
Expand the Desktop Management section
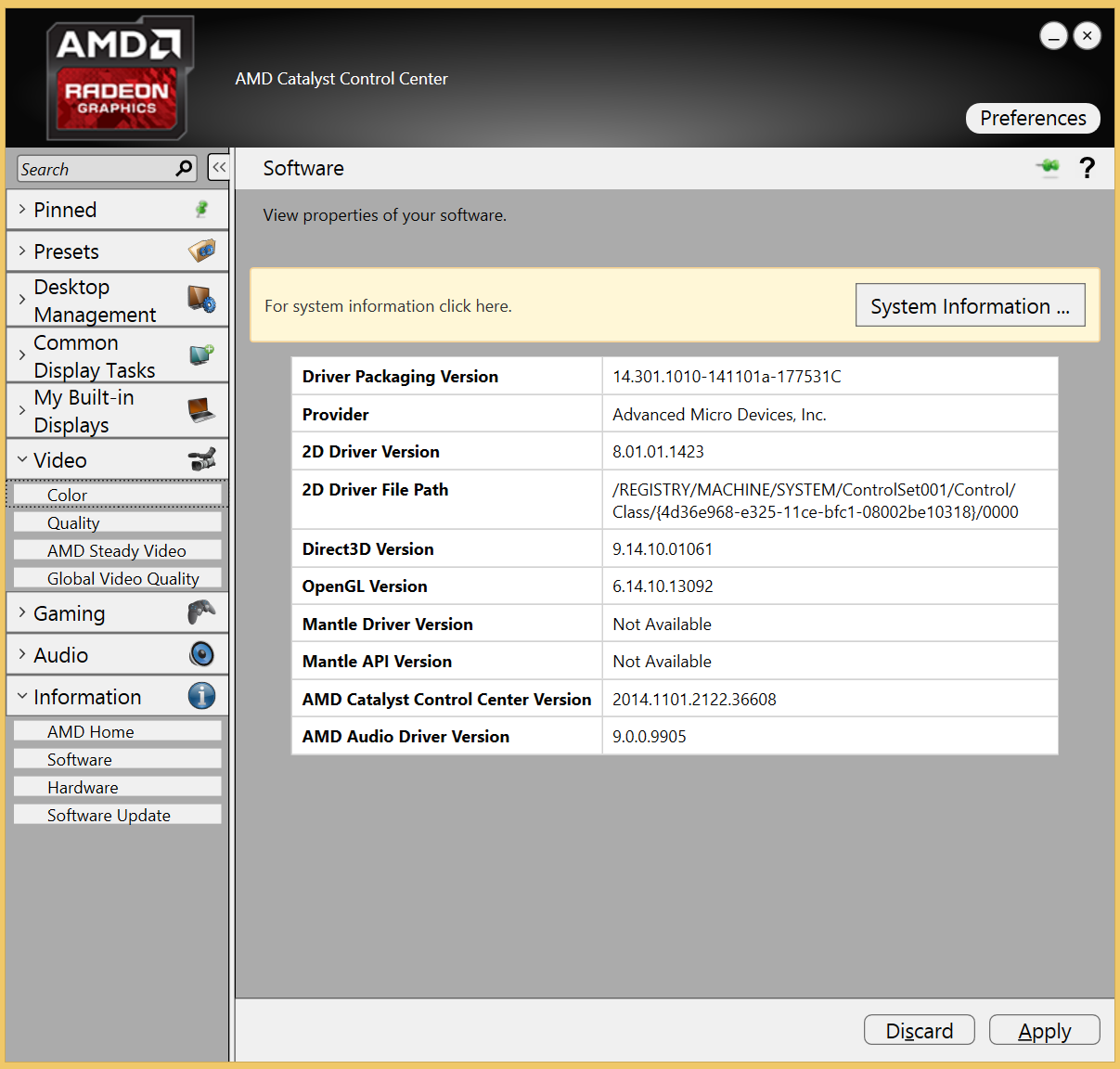pos(22,299)
